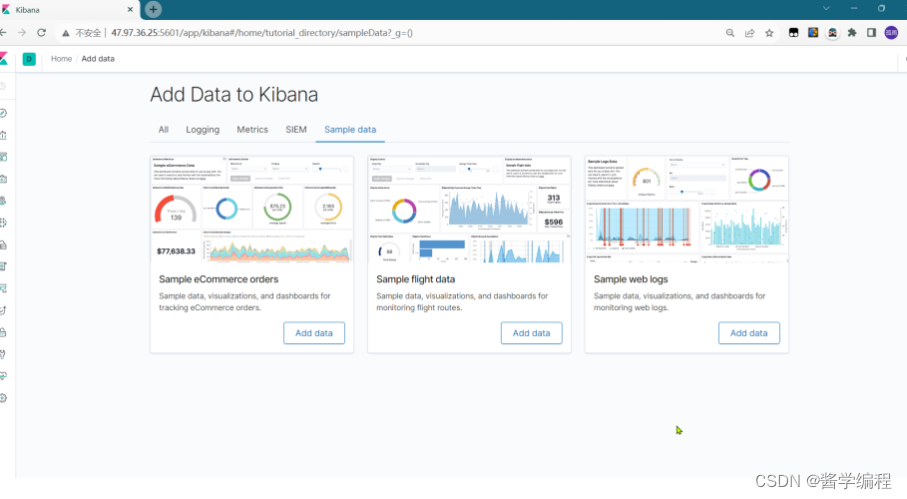Bookmark this page with the star icon
Screen dimensions: 907x499
tap(769, 33)
